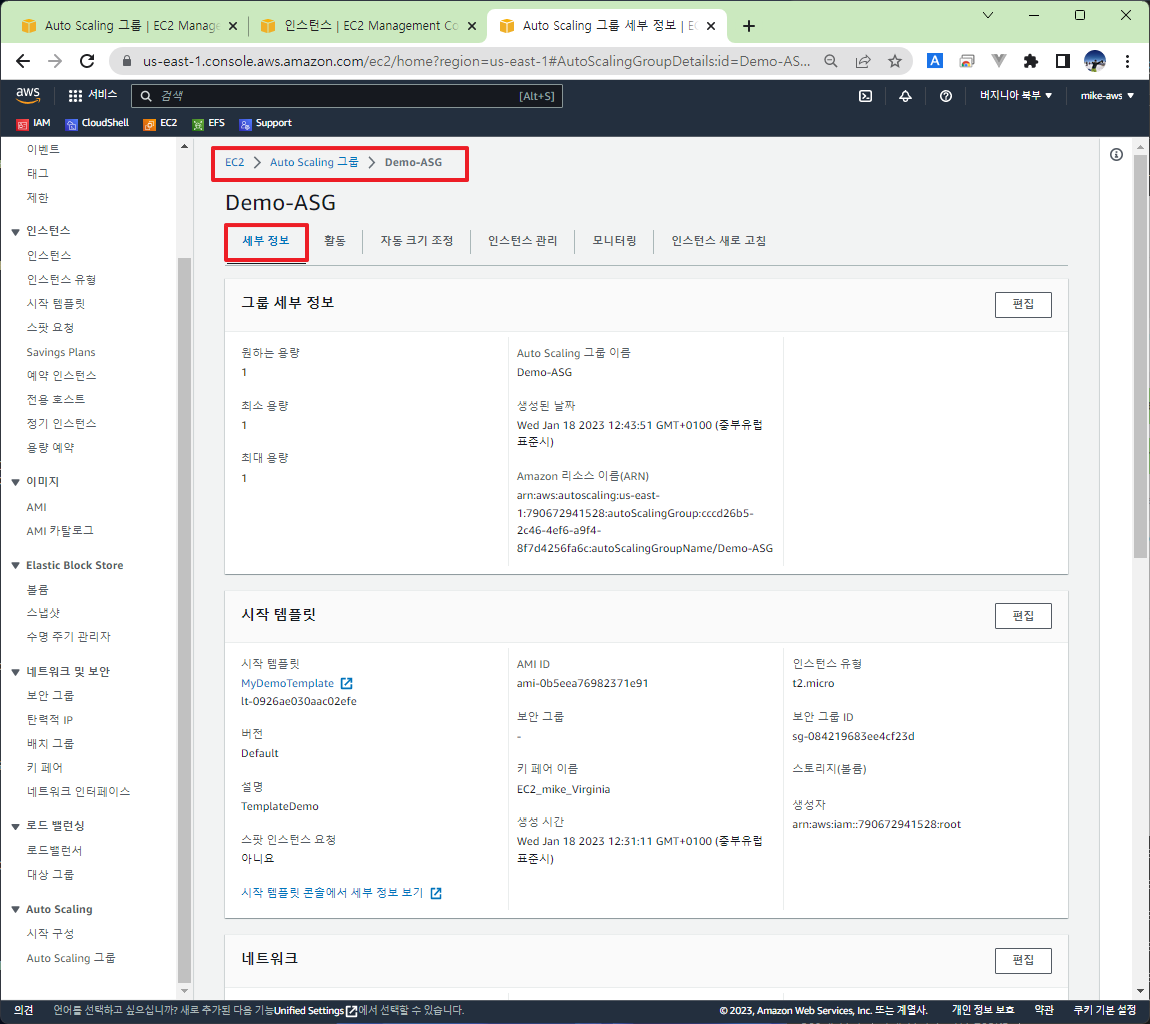Image resolution: width=1150 pixels, height=1024 pixels.
Task: Open the extensions puzzle icon
Action: pos(1030,61)
